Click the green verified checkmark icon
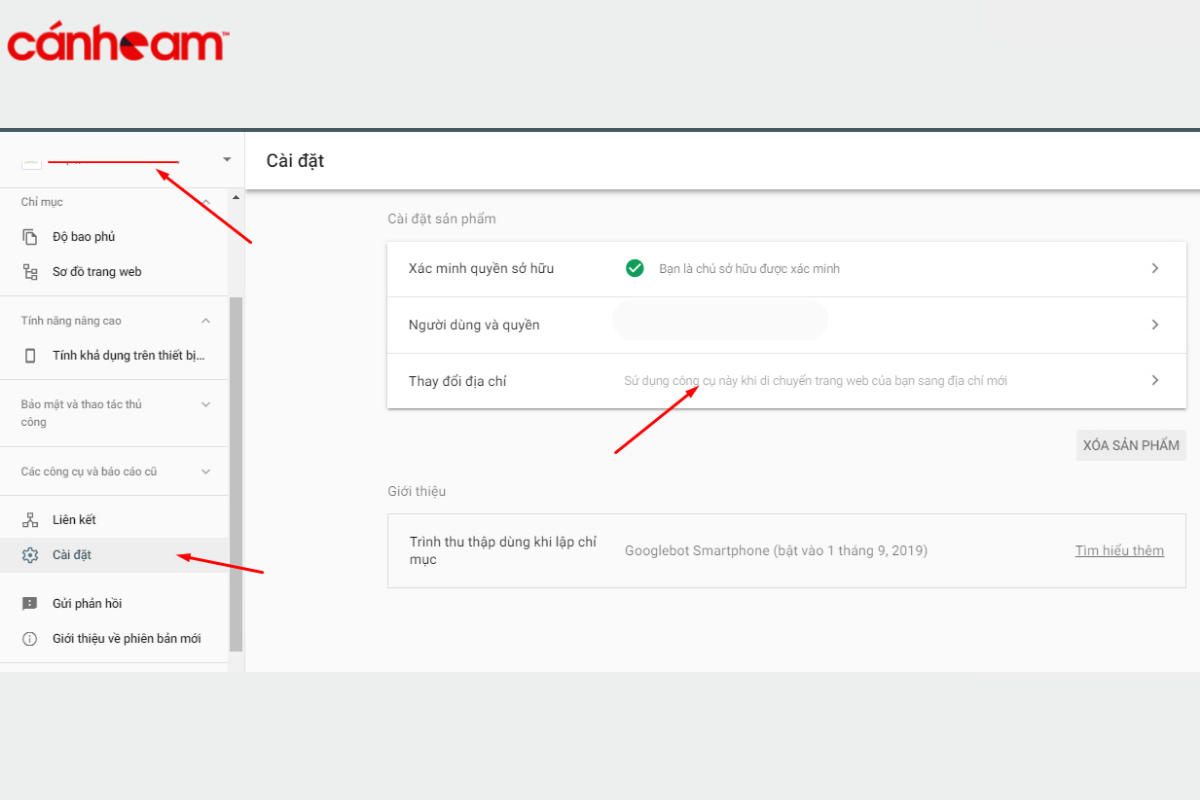This screenshot has height=800, width=1200. 634,268
